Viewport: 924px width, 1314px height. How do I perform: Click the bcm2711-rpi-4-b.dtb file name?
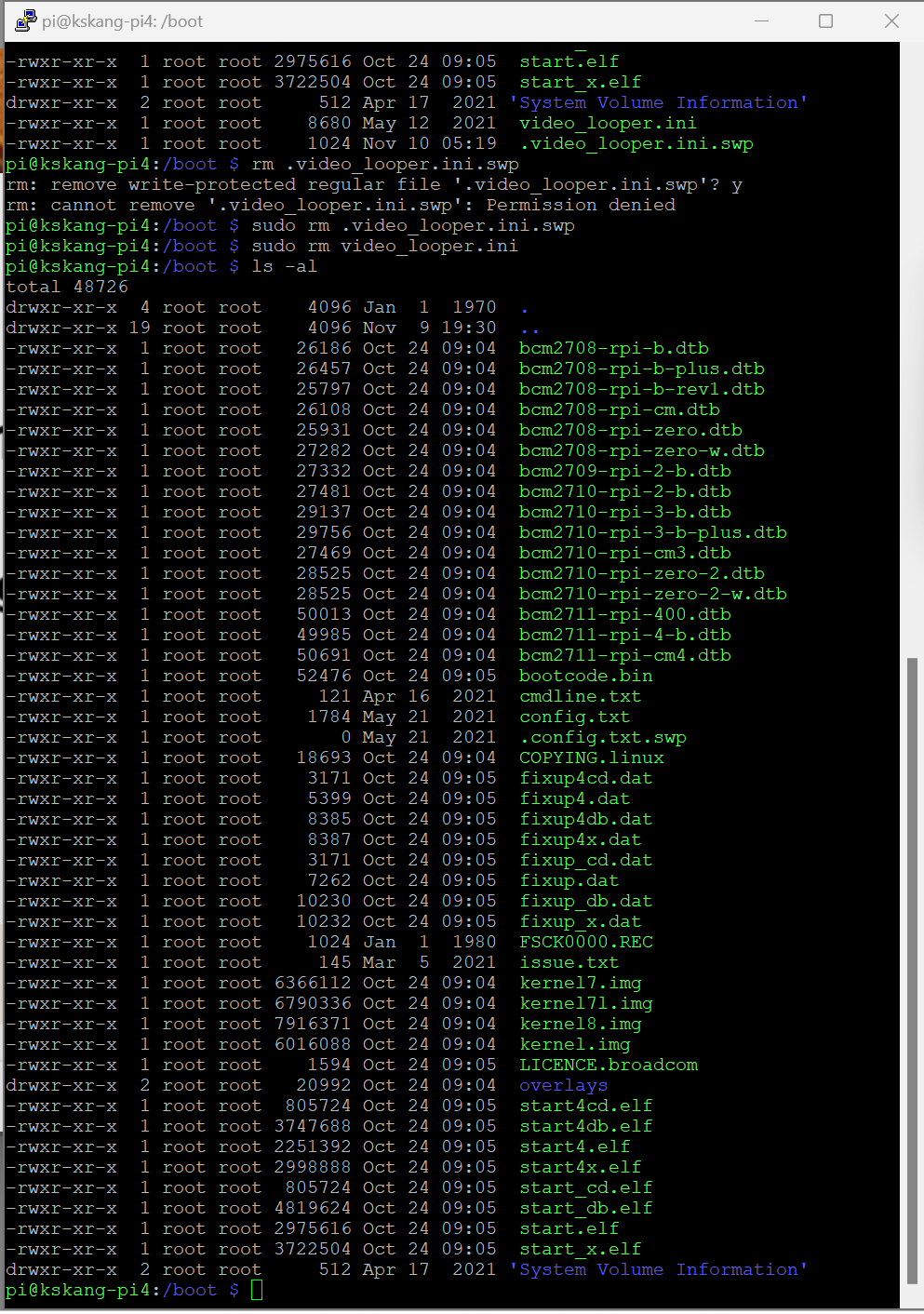coord(624,635)
